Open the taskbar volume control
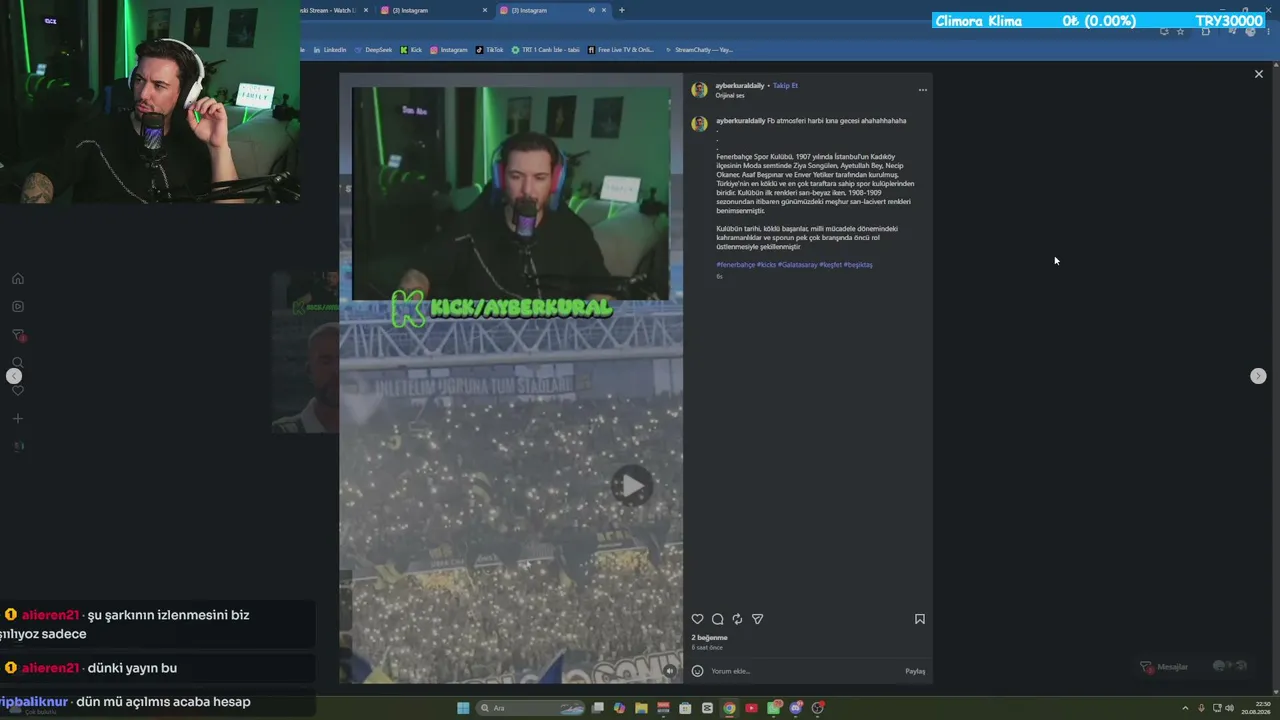 (x=1229, y=708)
